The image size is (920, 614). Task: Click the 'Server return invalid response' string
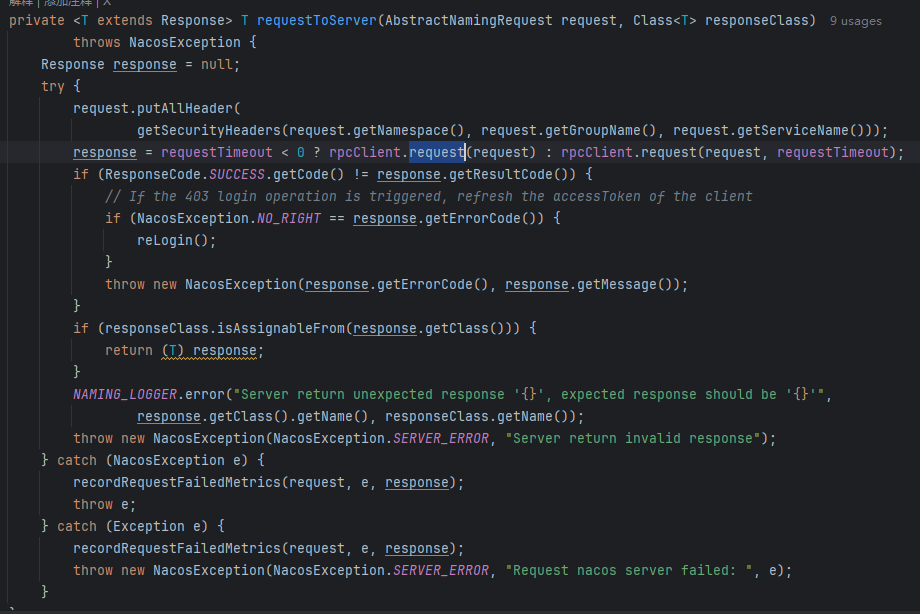tap(633, 438)
